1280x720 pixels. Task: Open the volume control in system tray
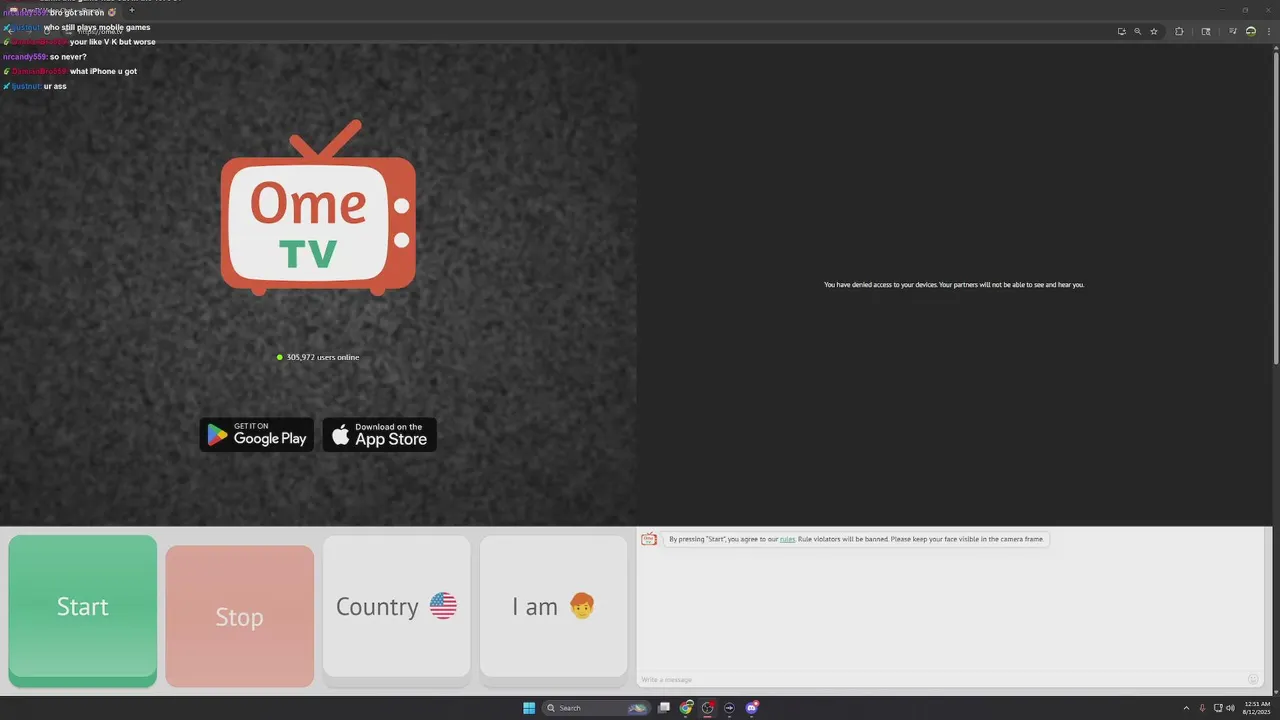tap(1230, 708)
